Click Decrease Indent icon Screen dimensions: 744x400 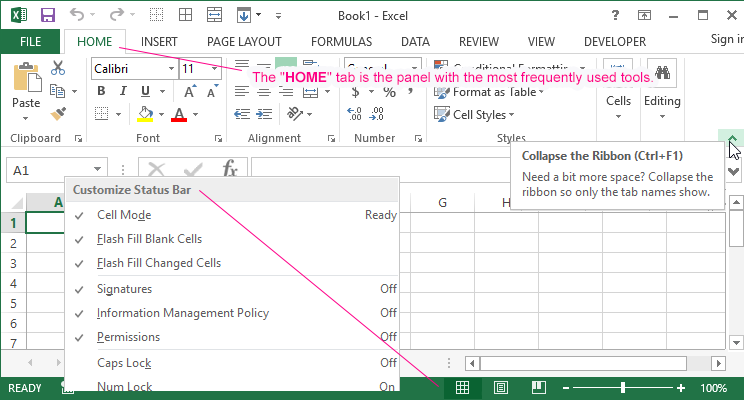coord(242,114)
